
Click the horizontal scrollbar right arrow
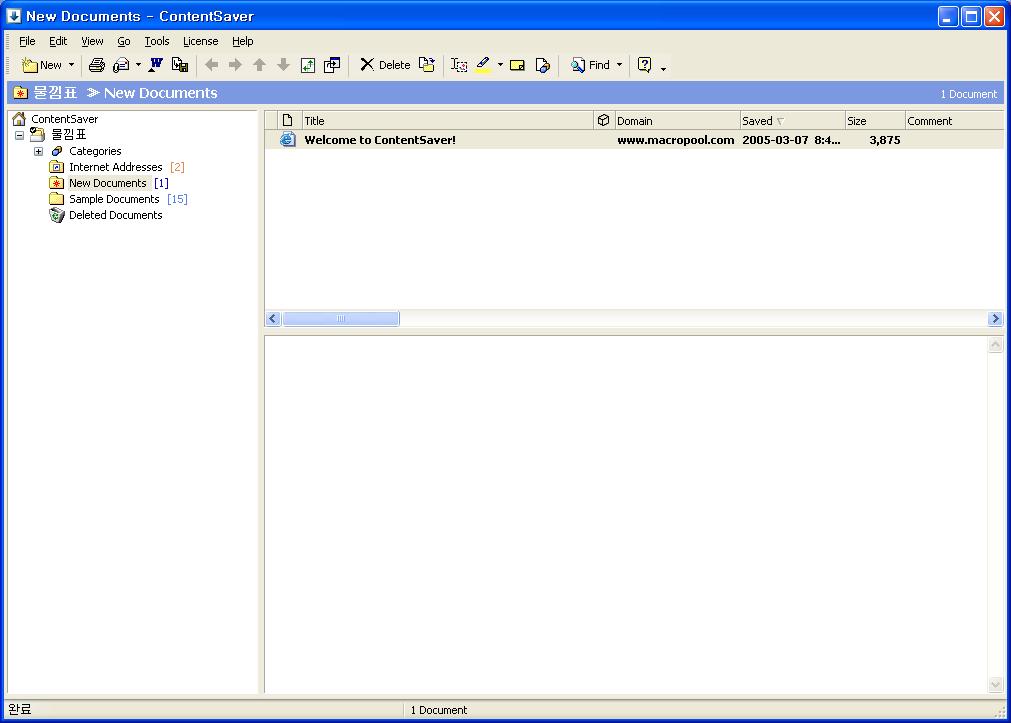coord(994,319)
